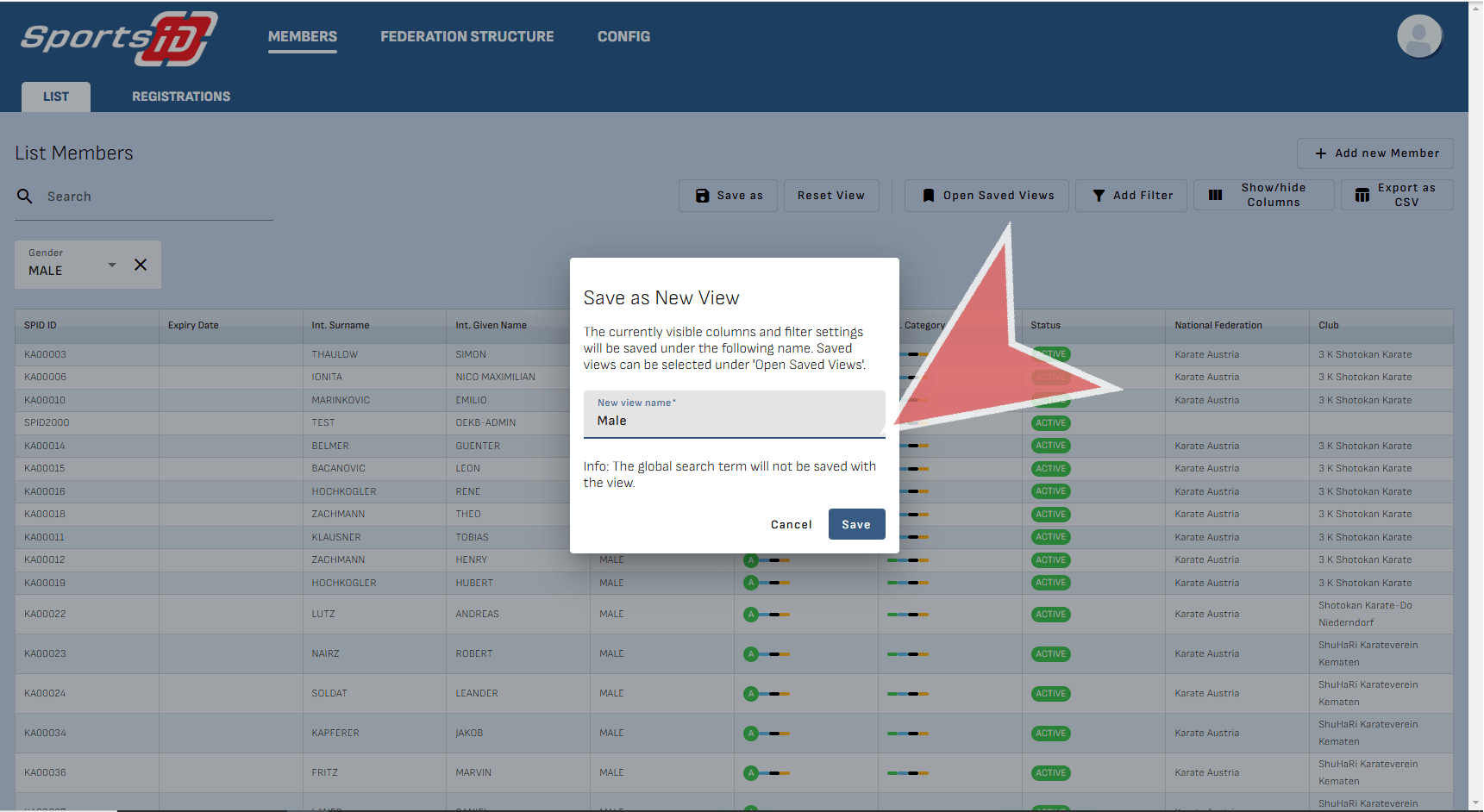Sort by the National Federation column header

(1218, 325)
